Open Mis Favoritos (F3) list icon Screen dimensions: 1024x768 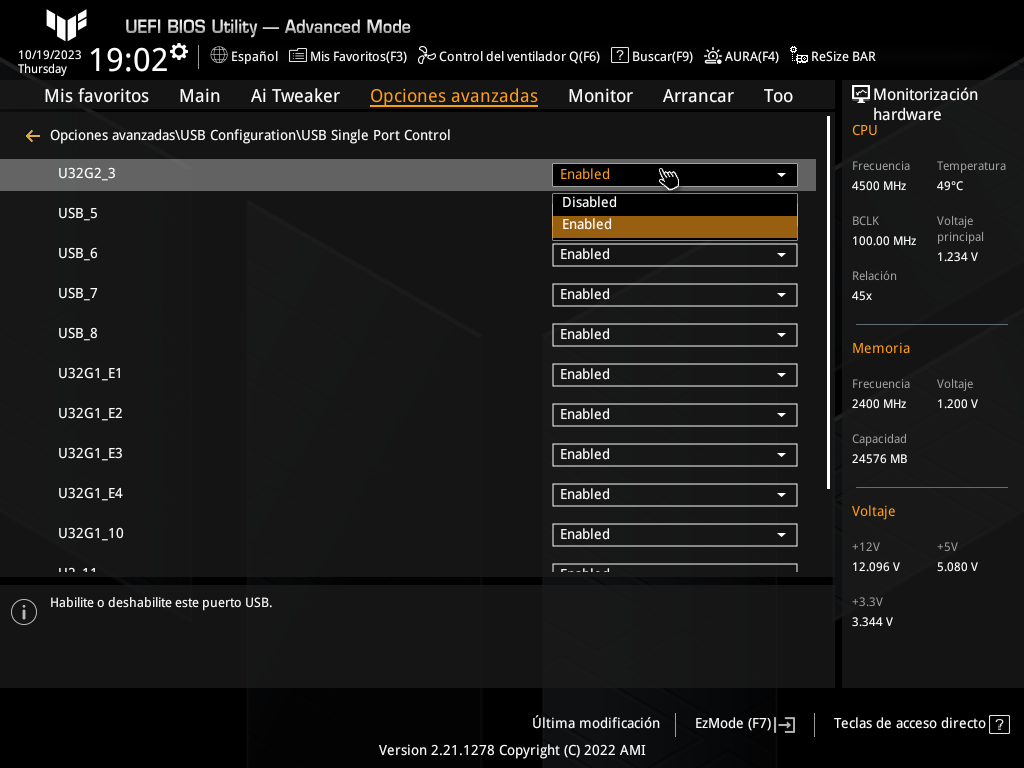298,56
